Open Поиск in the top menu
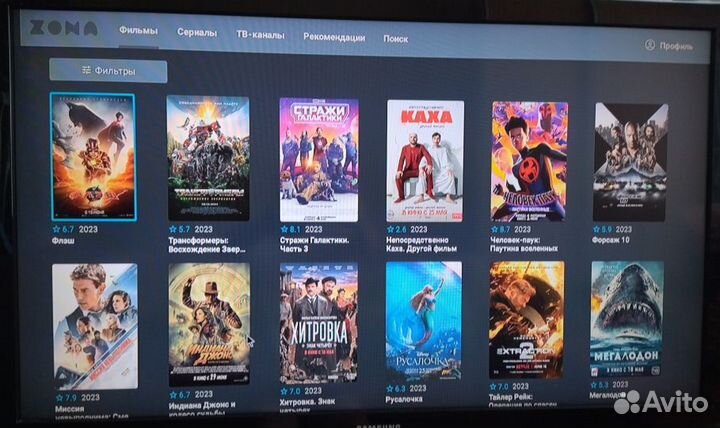Image resolution: width=720 pixels, height=428 pixels. pyautogui.click(x=395, y=39)
